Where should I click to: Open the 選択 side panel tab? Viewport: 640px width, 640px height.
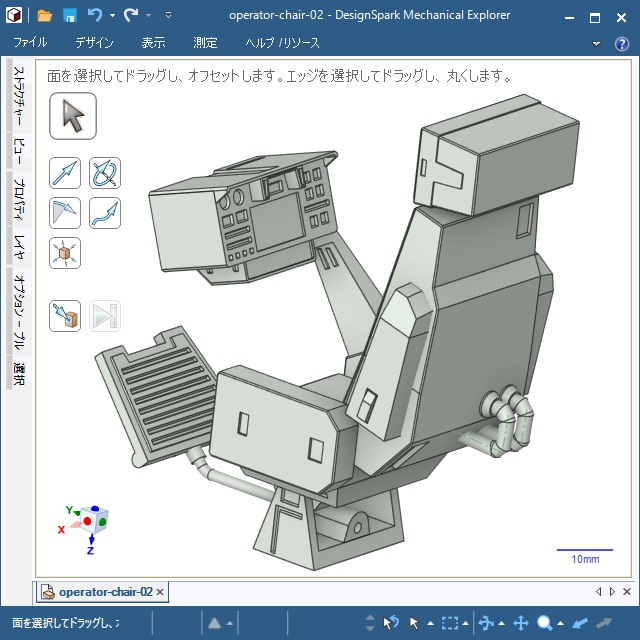click(x=19, y=373)
